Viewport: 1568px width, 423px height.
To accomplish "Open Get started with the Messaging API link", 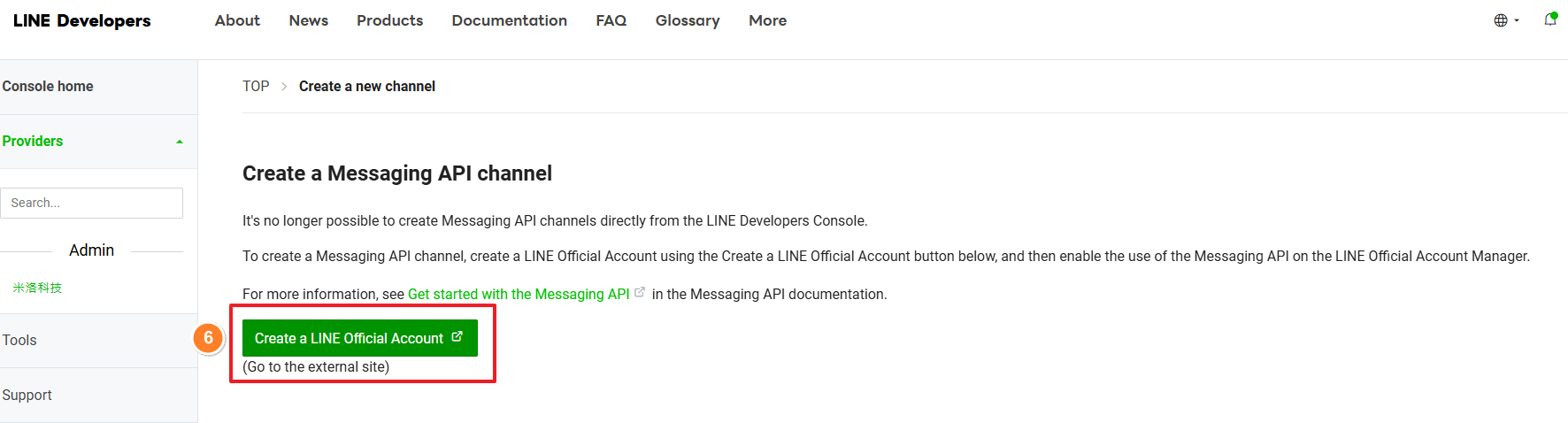I will pyautogui.click(x=519, y=294).
